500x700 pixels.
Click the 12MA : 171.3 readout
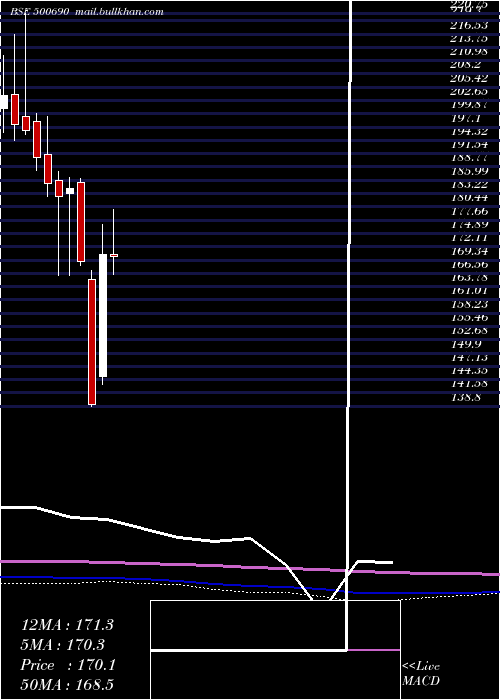click(x=67, y=625)
